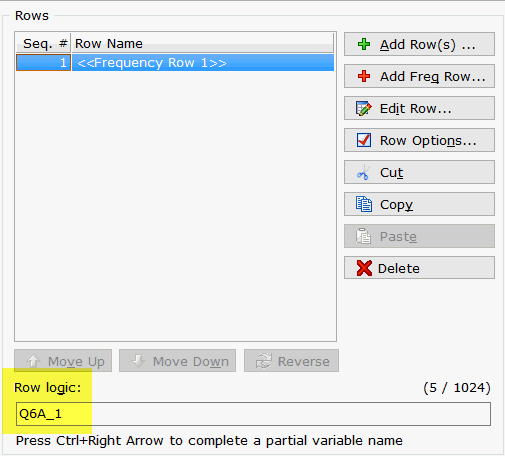
Task: Click the Copy documents icon
Action: (364, 204)
